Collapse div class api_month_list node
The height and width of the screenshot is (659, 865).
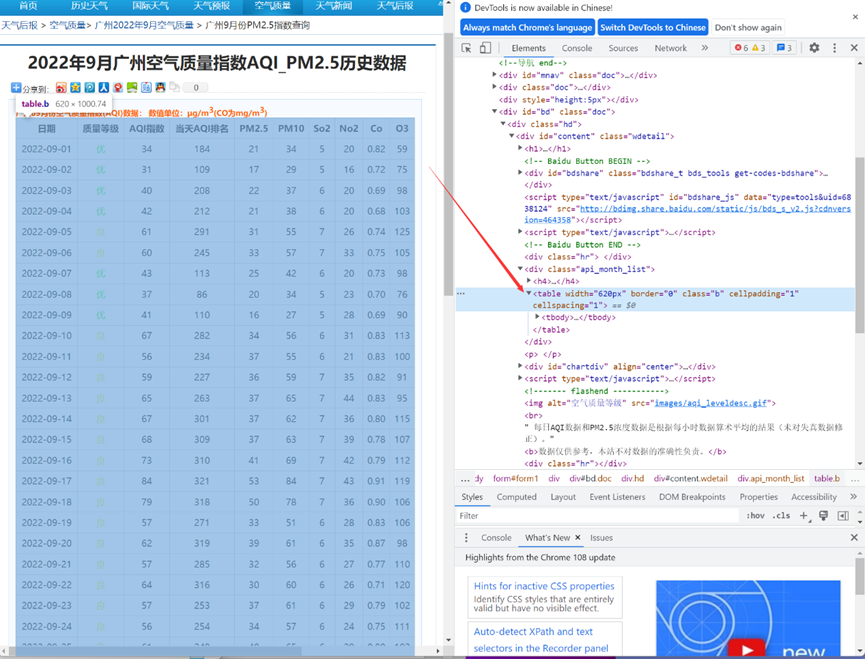point(520,269)
